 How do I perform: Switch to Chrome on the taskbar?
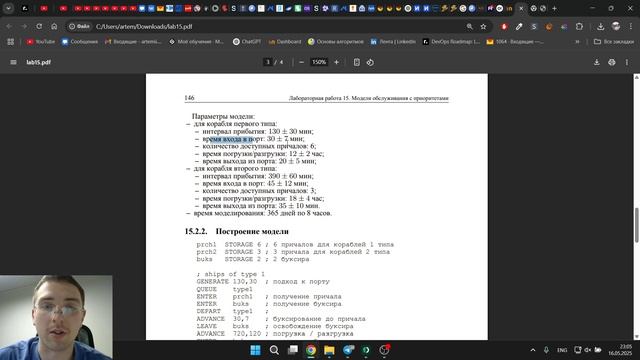point(311,350)
